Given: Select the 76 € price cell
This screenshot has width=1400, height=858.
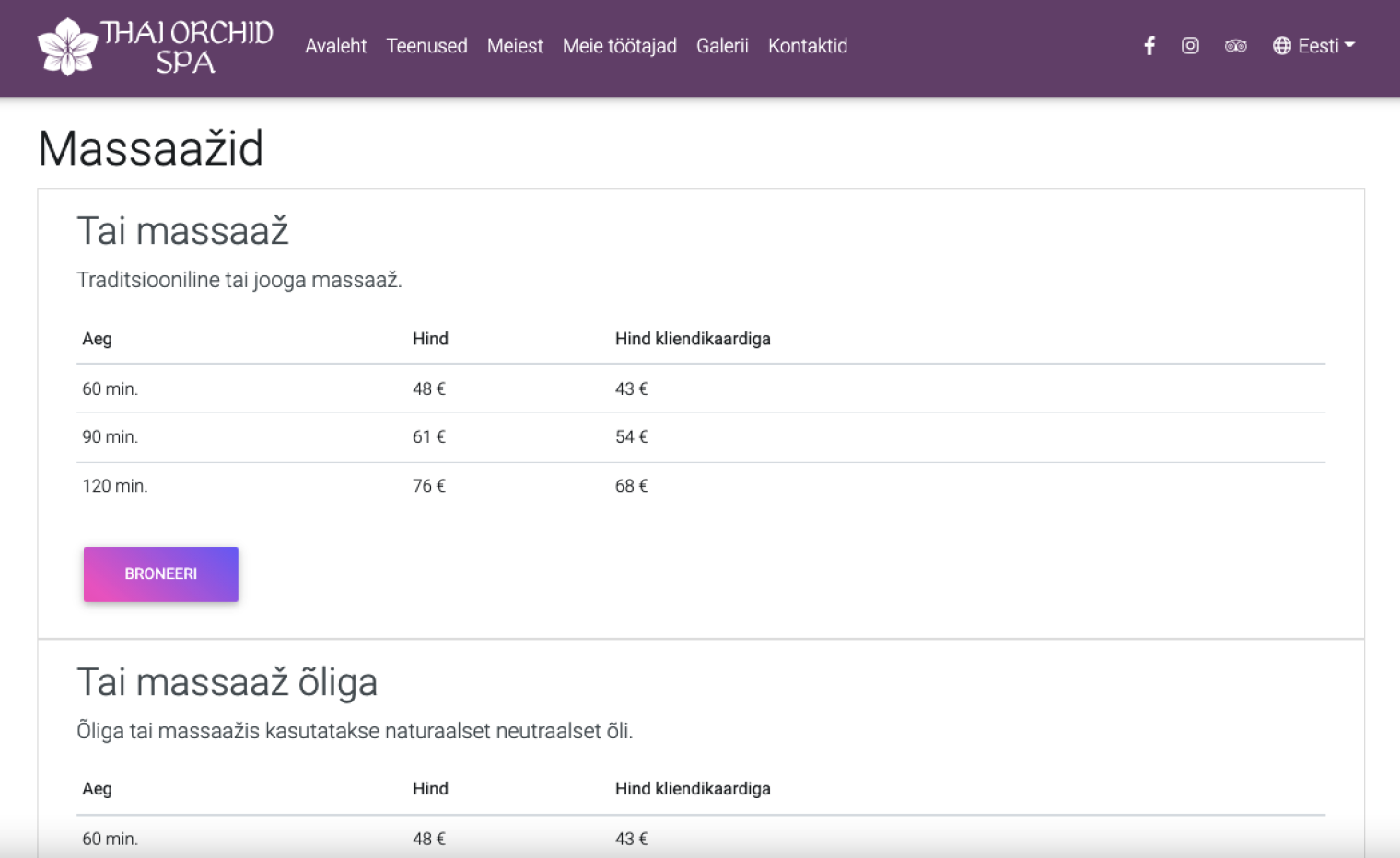Looking at the screenshot, I should [x=429, y=486].
